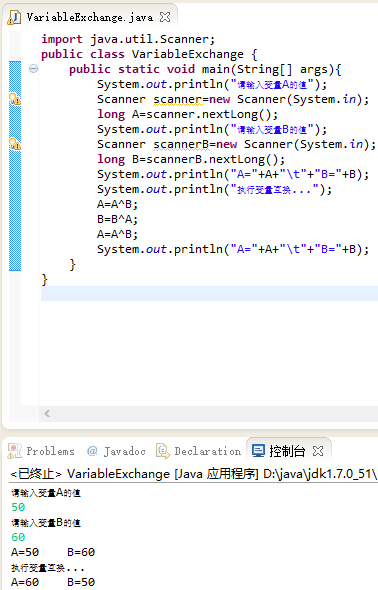Click the horizontal scrollbar left arrow

tap(47, 414)
